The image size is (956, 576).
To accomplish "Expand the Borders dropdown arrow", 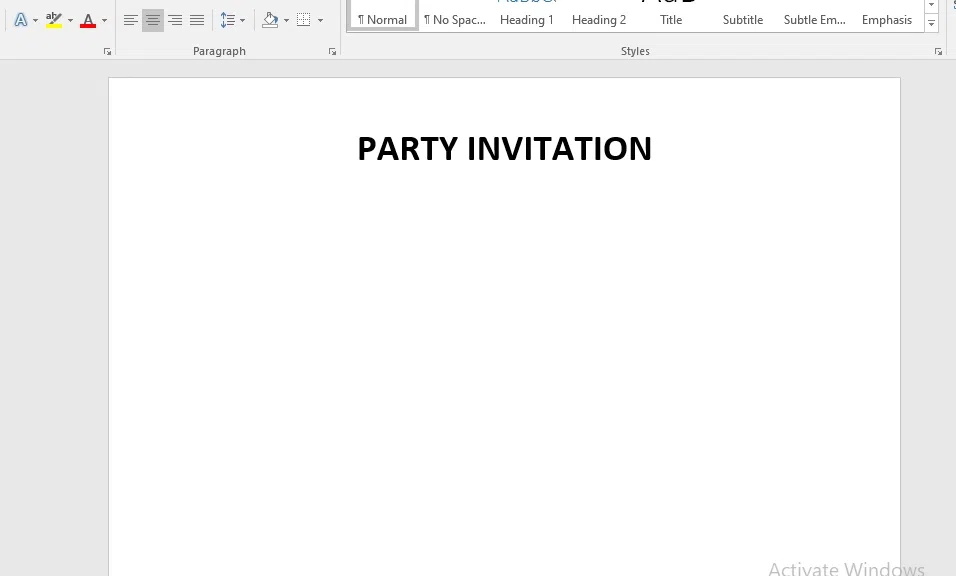I will click(319, 20).
